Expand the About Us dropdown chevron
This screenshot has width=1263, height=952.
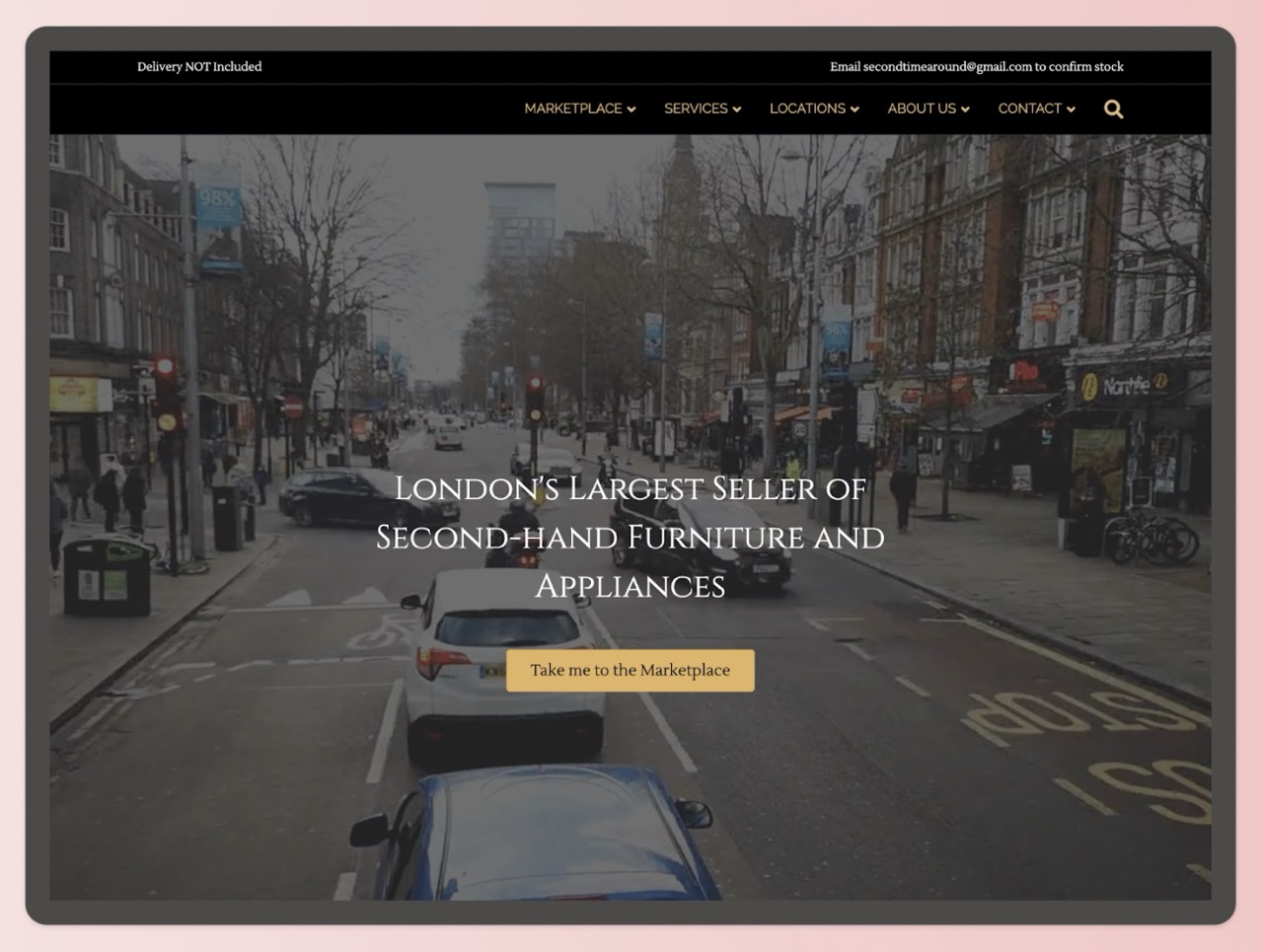(x=965, y=110)
